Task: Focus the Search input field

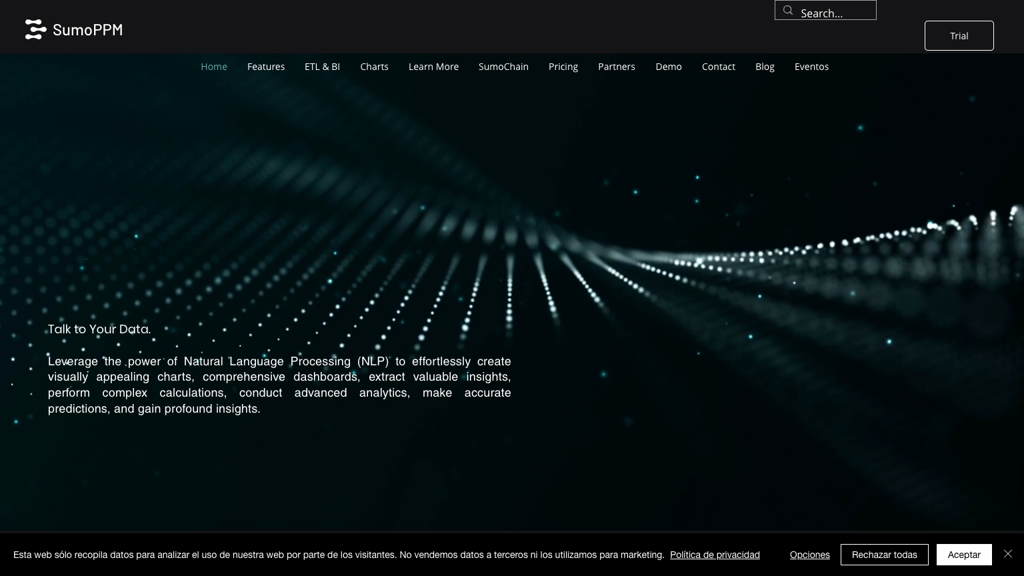Action: point(835,13)
